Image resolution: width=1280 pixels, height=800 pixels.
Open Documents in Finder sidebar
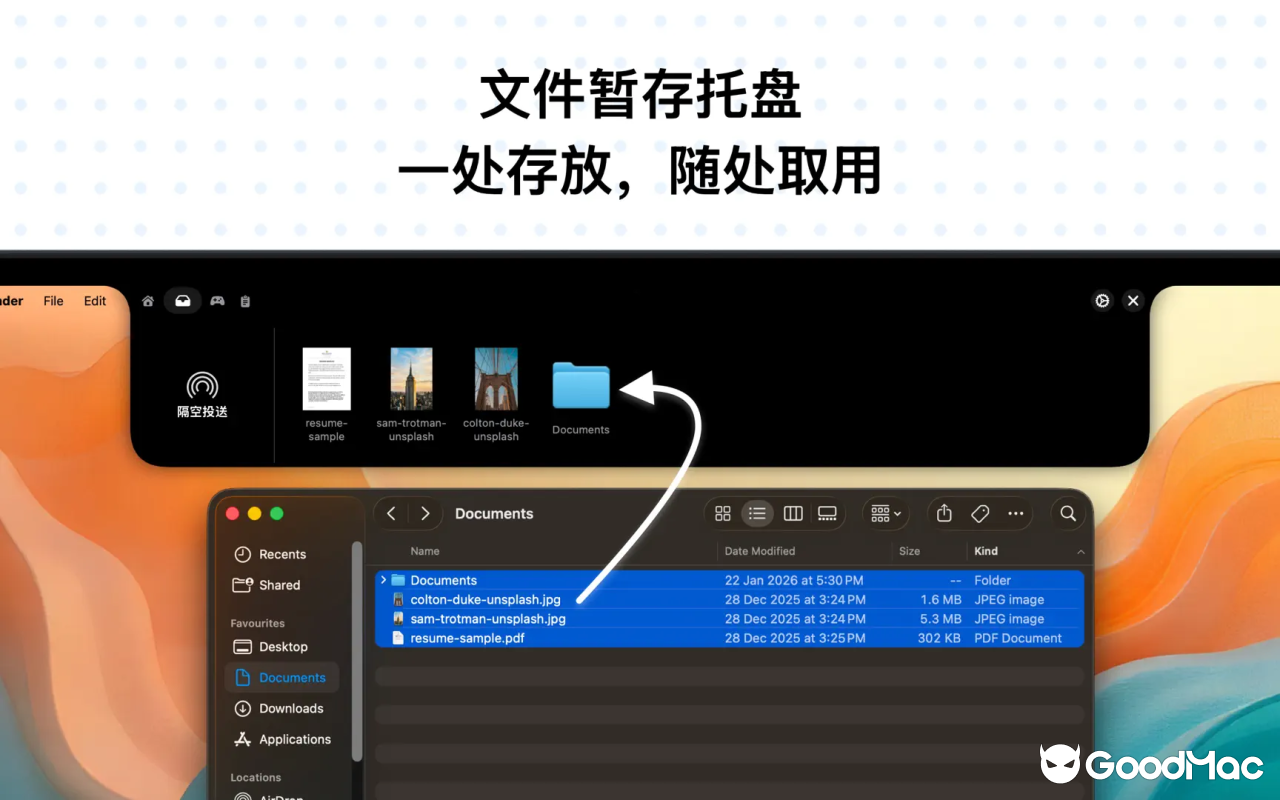[x=282, y=677]
